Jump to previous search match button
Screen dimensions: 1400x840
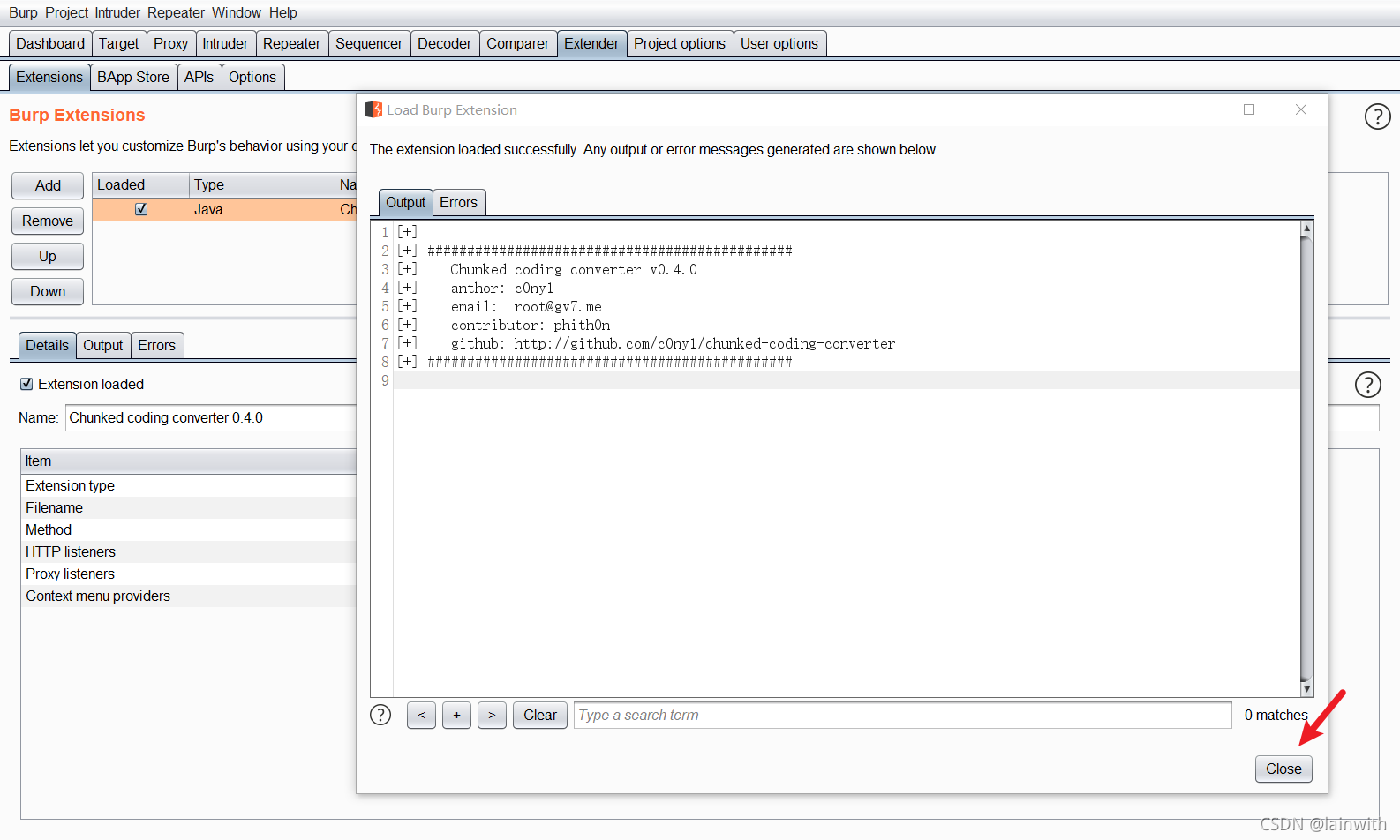pos(421,716)
